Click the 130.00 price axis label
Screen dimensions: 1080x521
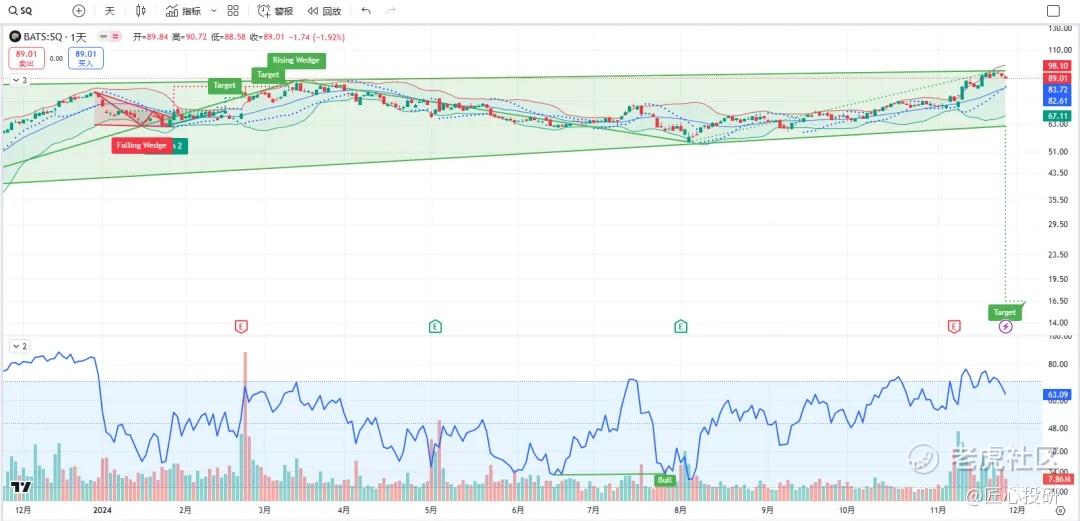[1061, 29]
